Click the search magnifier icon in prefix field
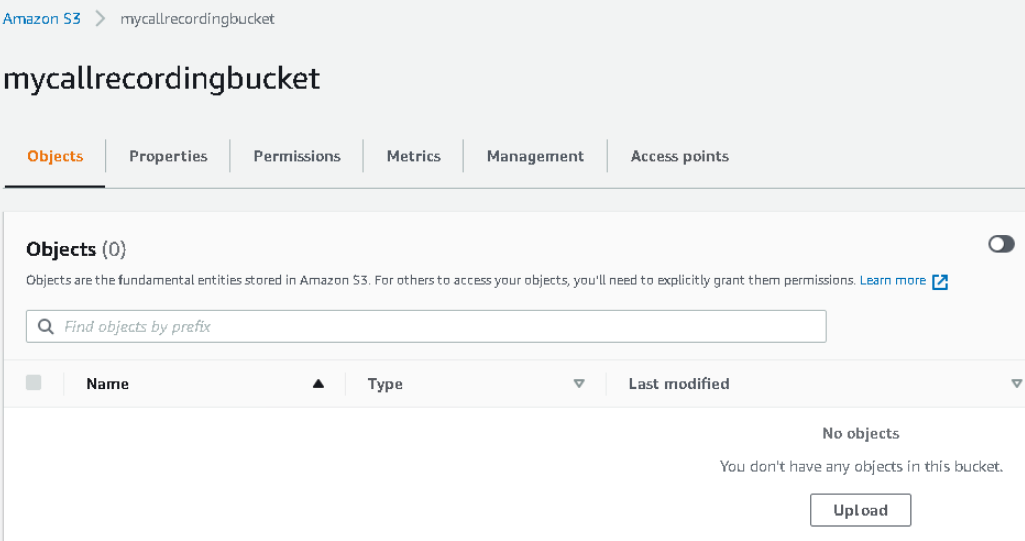 click(45, 326)
